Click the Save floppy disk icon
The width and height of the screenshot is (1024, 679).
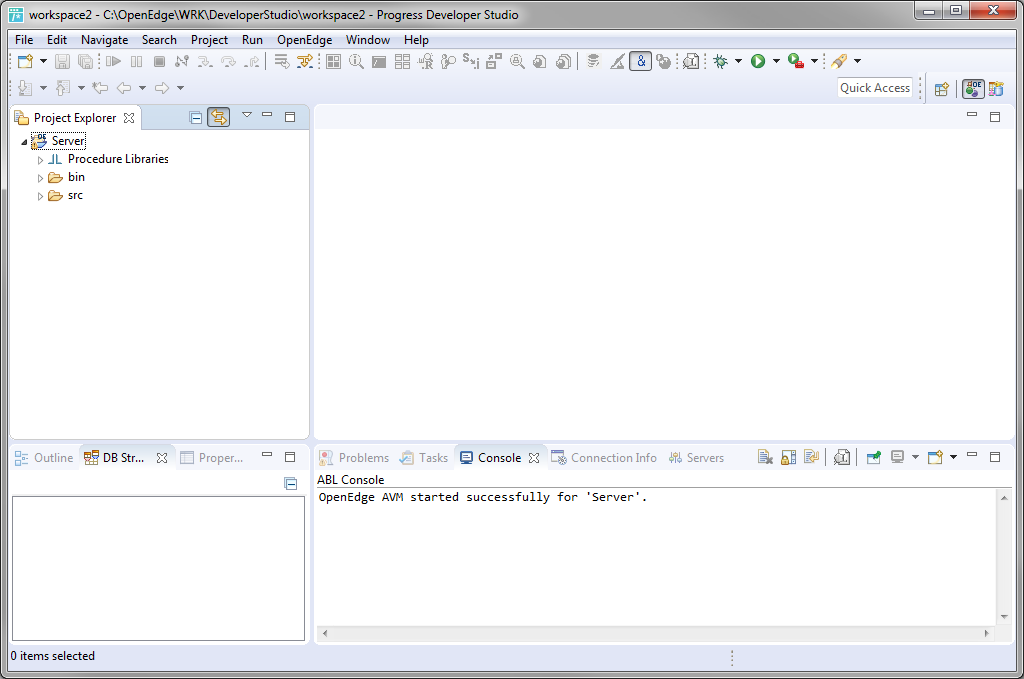pyautogui.click(x=62, y=61)
